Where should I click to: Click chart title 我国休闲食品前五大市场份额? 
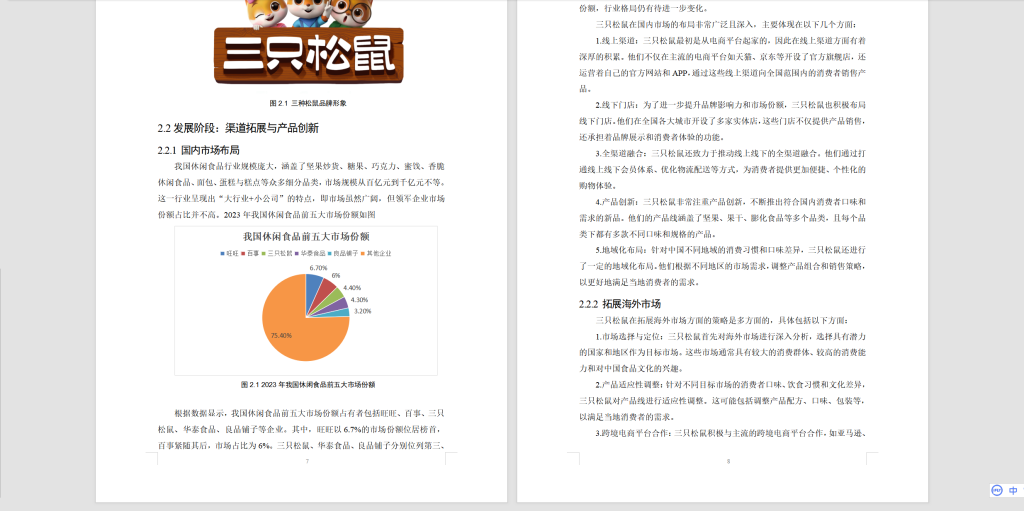pyautogui.click(x=306, y=237)
